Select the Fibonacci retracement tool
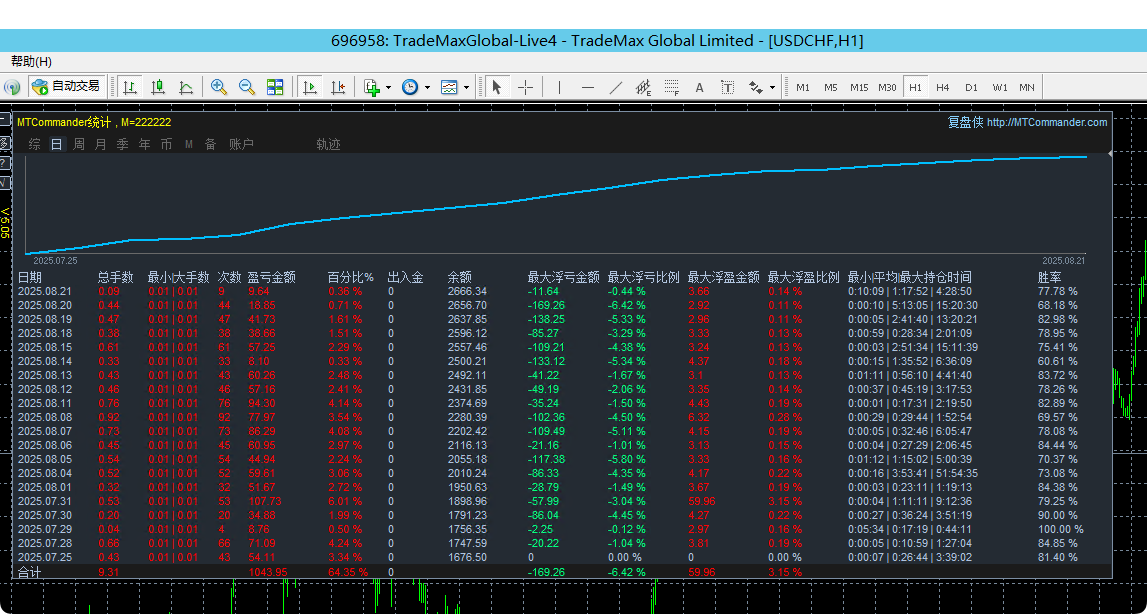 point(671,87)
